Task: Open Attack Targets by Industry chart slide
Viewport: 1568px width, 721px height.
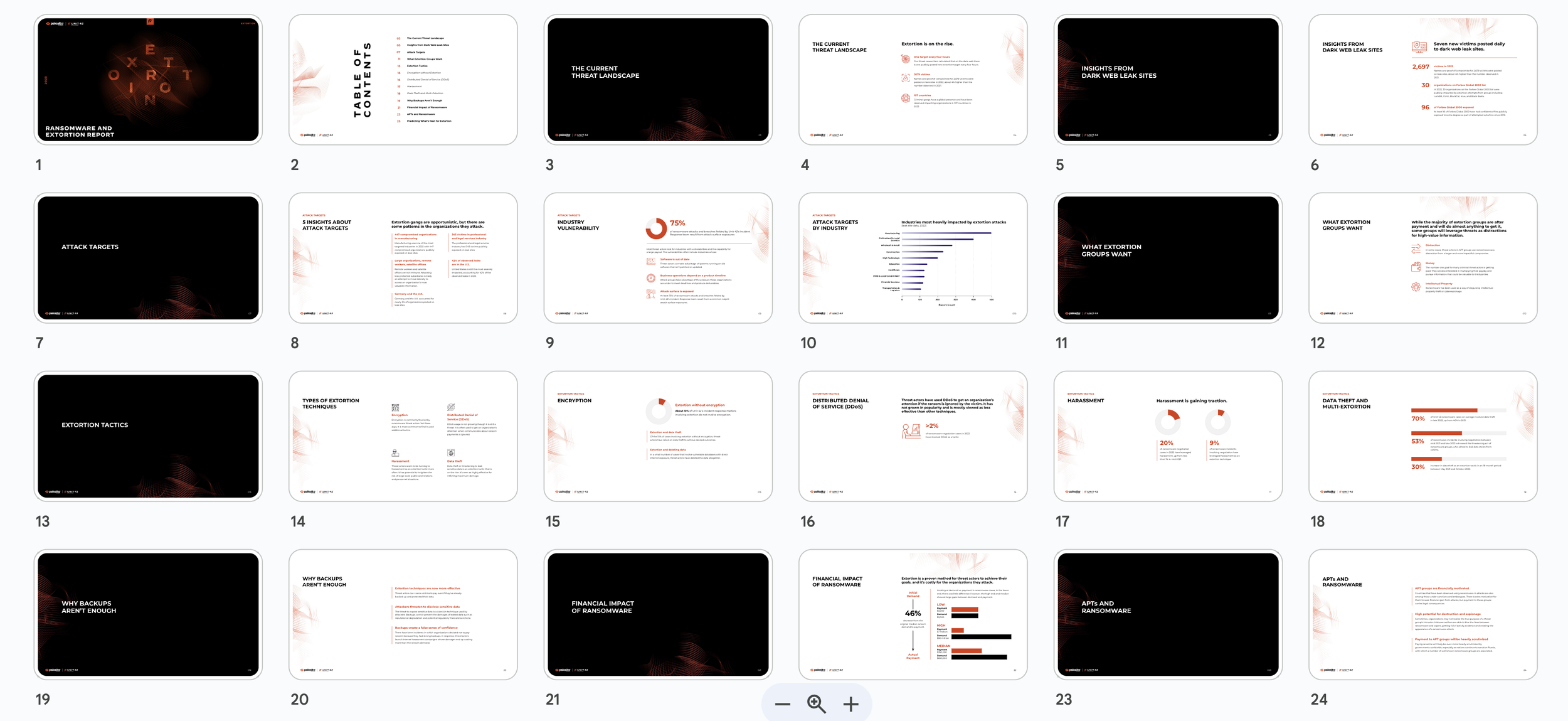Action: pos(913,258)
